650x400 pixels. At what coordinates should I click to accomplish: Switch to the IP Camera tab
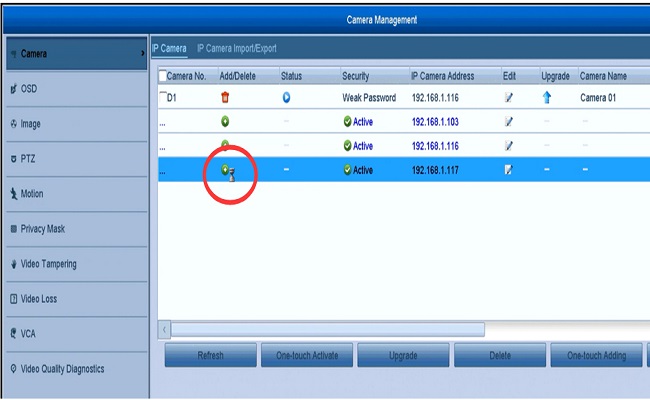point(169,48)
